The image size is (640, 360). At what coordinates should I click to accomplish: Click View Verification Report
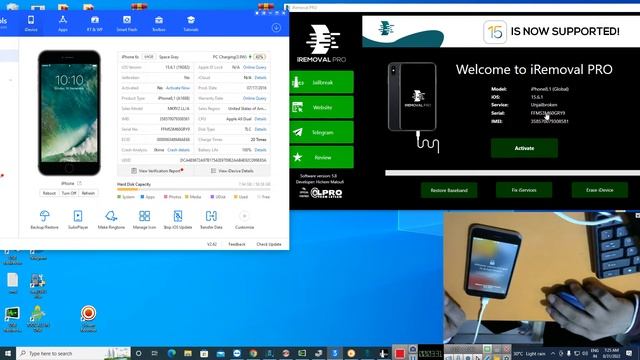[157, 171]
